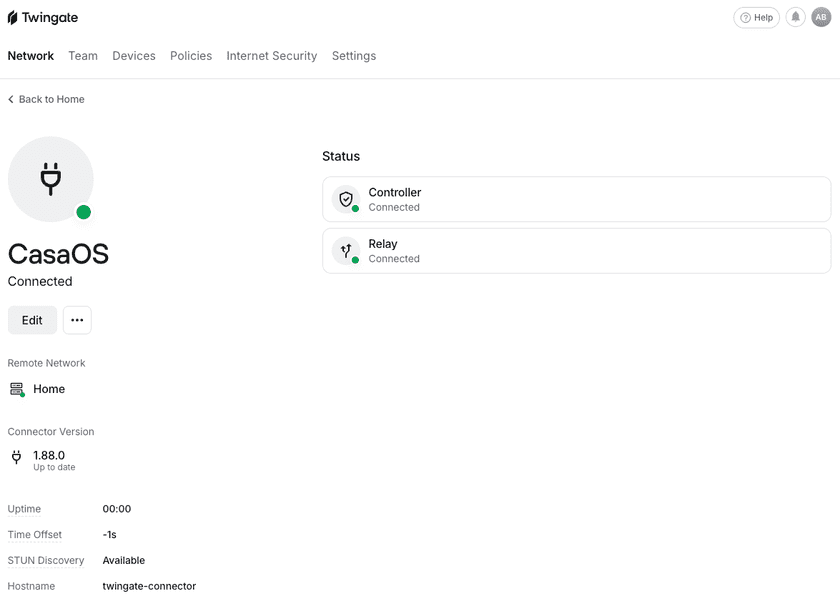840x598 pixels.
Task: Open the three-dot more options menu
Action: tap(77, 320)
